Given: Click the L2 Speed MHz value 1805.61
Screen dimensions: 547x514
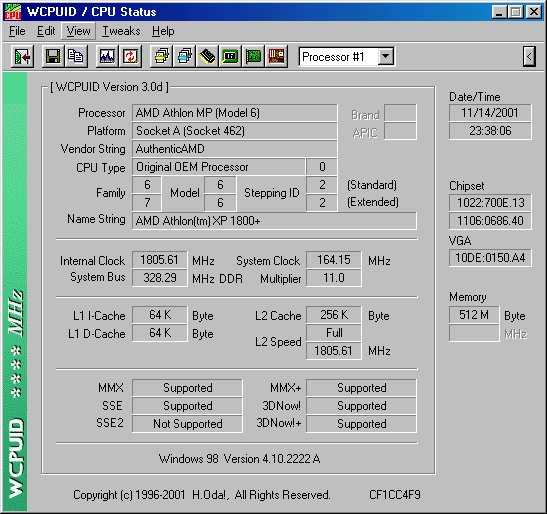Looking at the screenshot, I should pyautogui.click(x=334, y=351).
